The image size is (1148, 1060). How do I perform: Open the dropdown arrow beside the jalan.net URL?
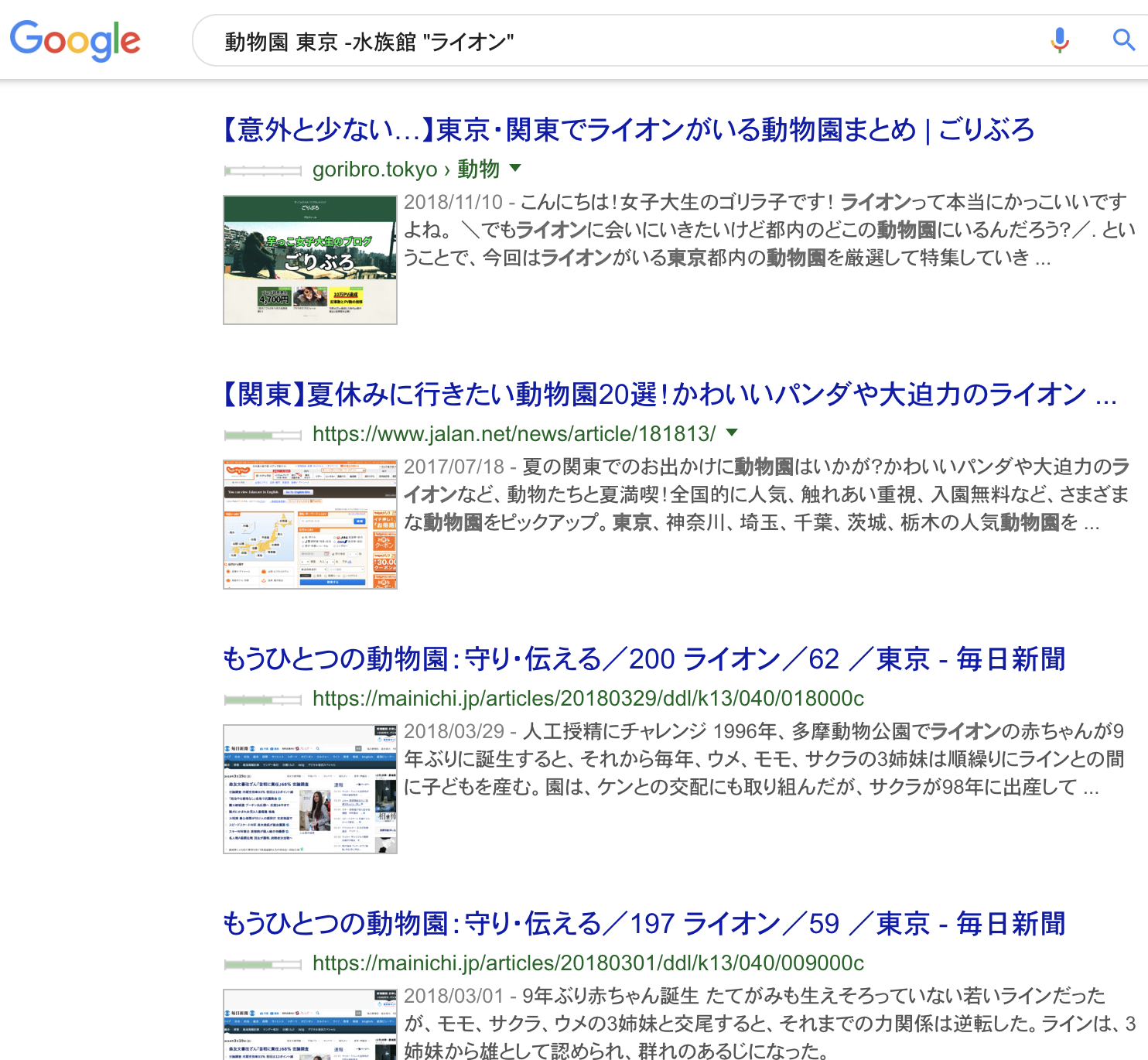pos(730,434)
